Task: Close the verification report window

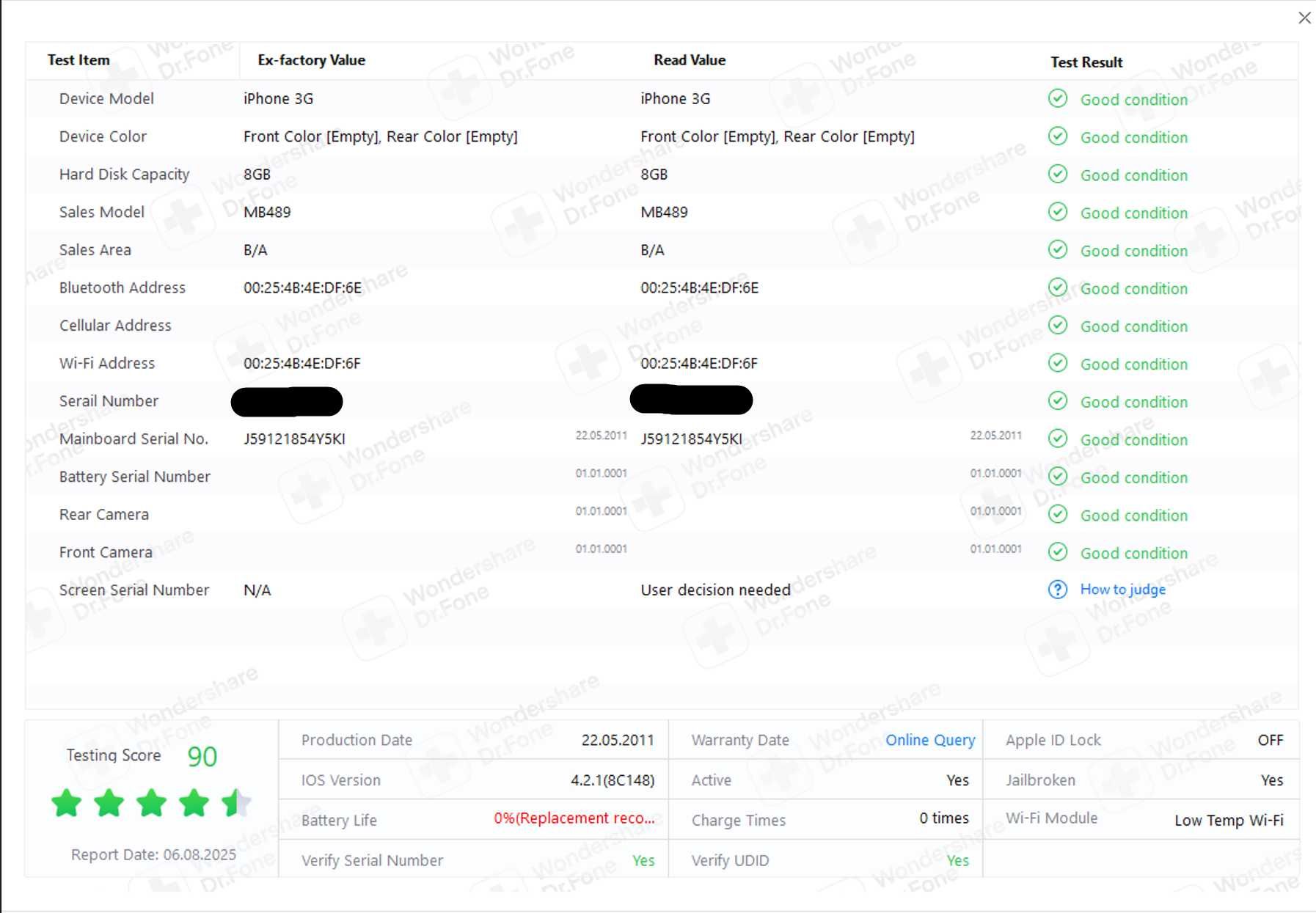Action: coord(1304,18)
